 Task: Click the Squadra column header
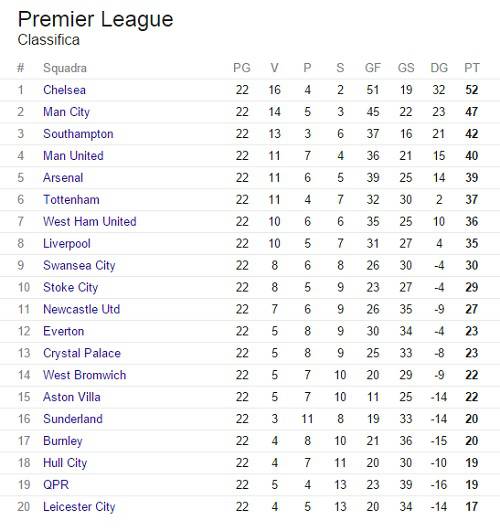[65, 68]
